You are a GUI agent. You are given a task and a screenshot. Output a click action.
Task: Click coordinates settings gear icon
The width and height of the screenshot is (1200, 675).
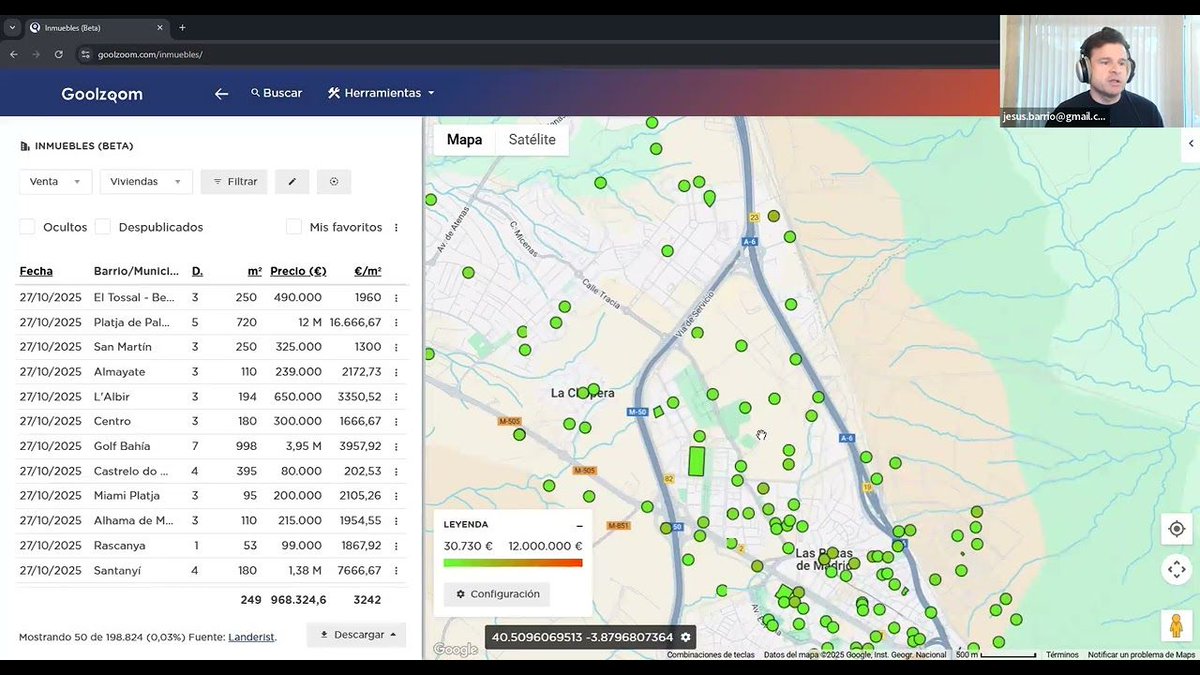tap(686, 637)
